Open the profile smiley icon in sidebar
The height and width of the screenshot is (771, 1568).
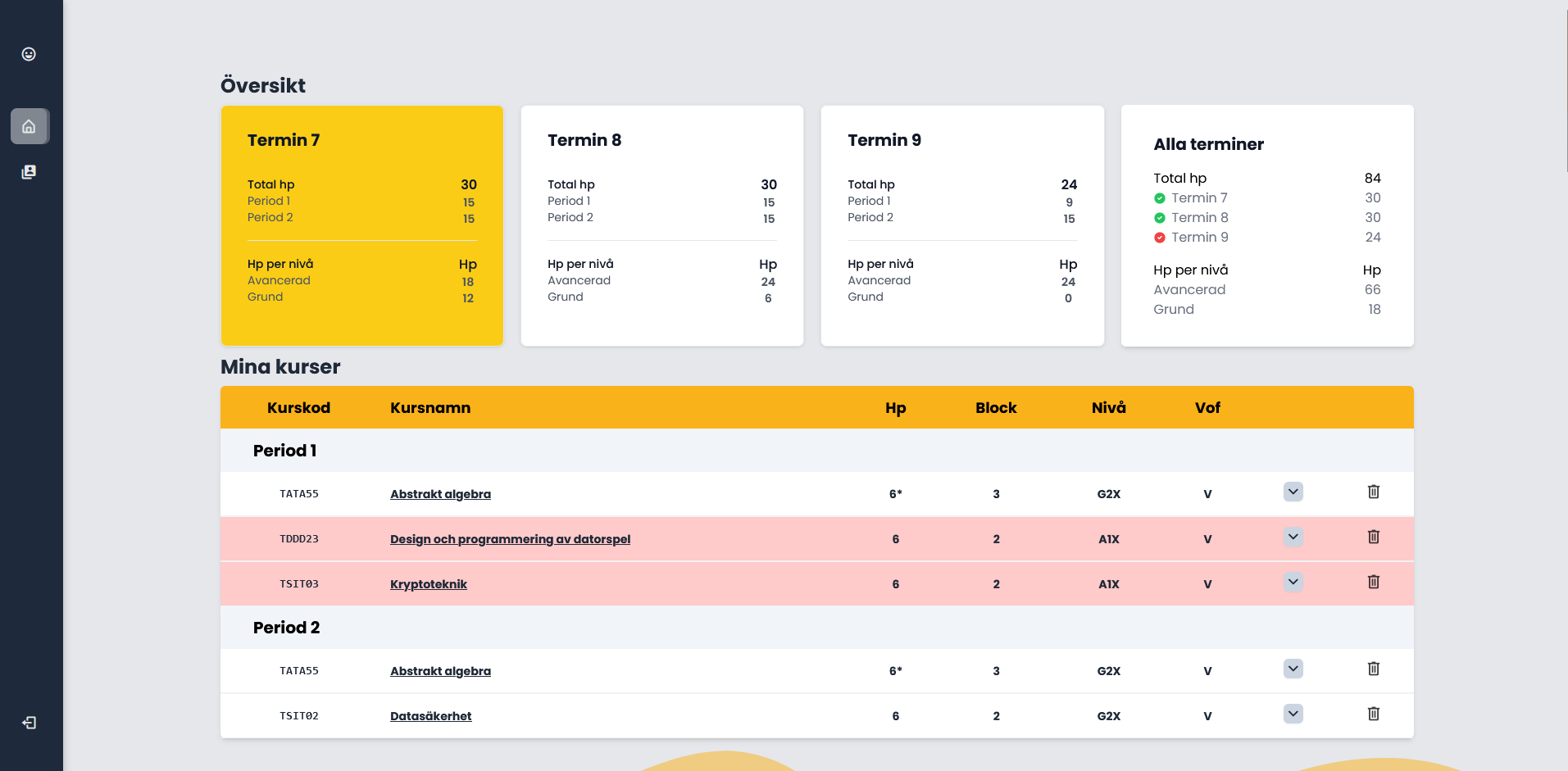[x=29, y=54]
